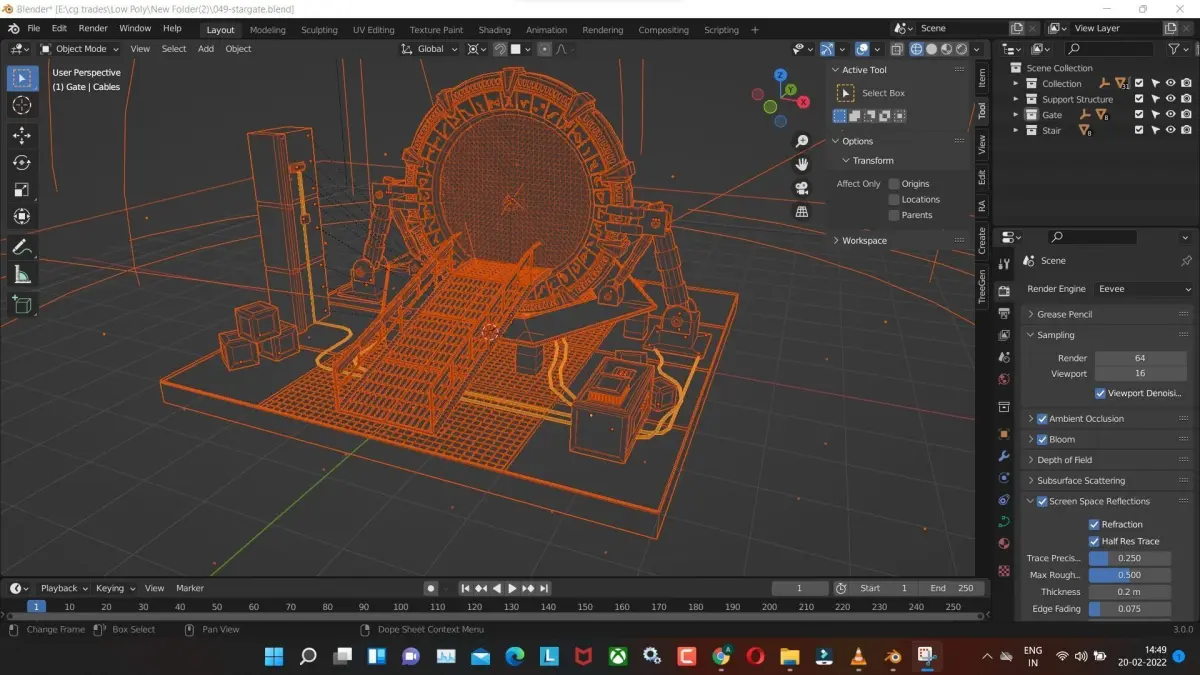Viewport: 1200px width, 675px height.
Task: Select the Add Cube tool
Action: (x=21, y=304)
